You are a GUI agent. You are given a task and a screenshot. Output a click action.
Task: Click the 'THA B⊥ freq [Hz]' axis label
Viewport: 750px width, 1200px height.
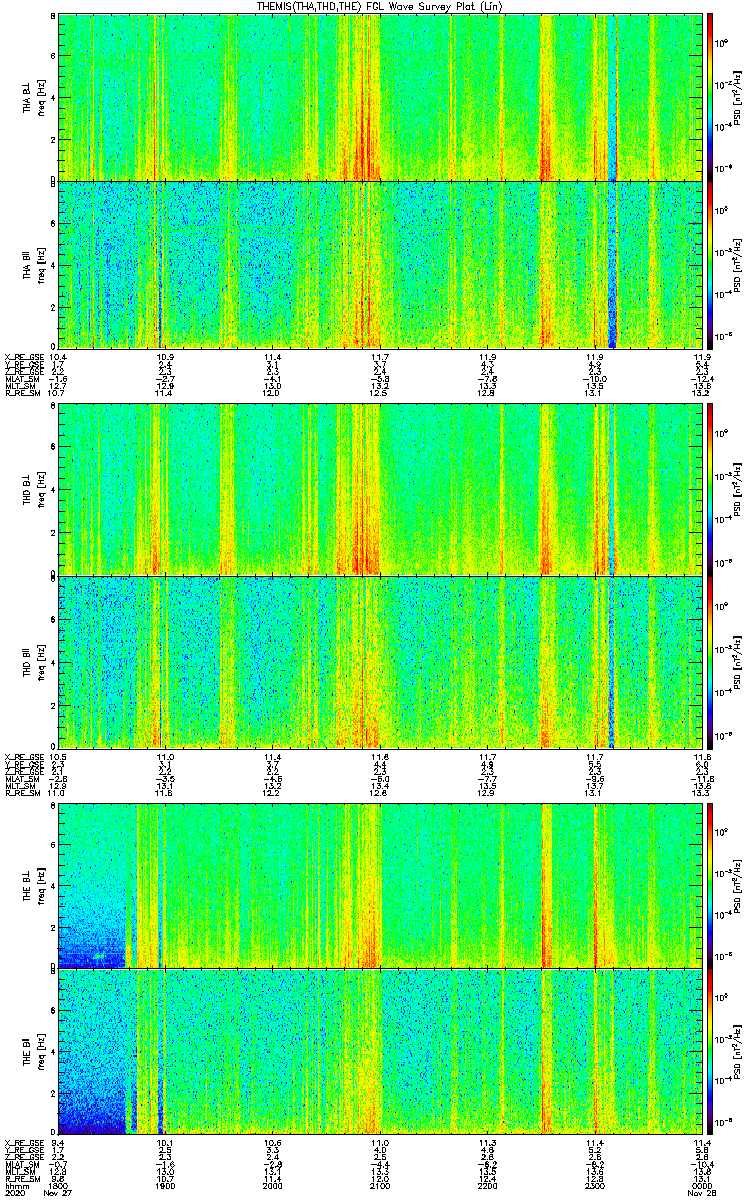coord(33,96)
